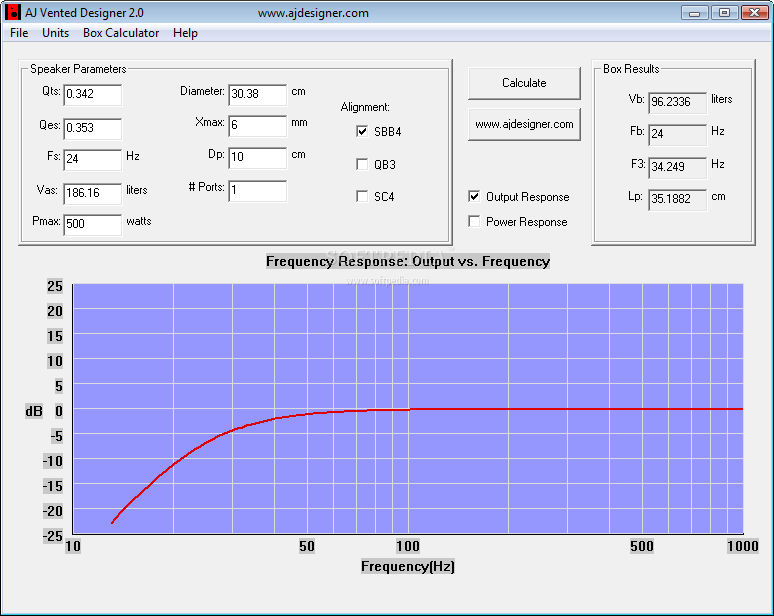Uncheck the SBB4 alignment checkbox
Image resolution: width=774 pixels, height=616 pixels.
click(x=362, y=131)
